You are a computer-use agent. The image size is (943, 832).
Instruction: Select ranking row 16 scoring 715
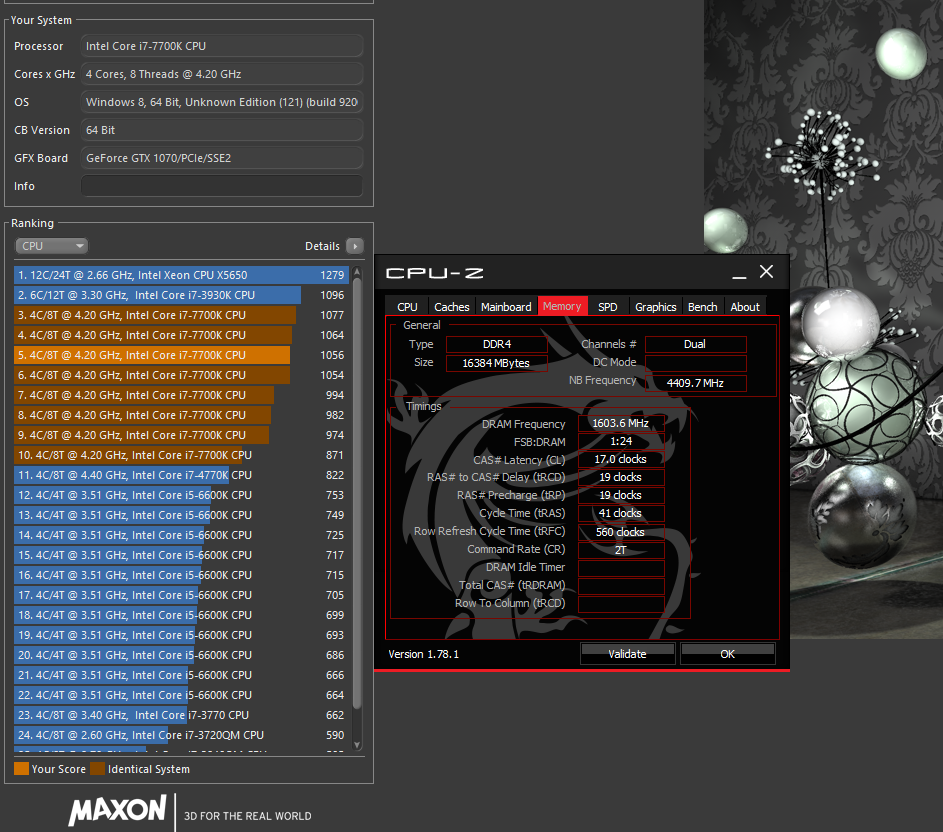click(181, 575)
